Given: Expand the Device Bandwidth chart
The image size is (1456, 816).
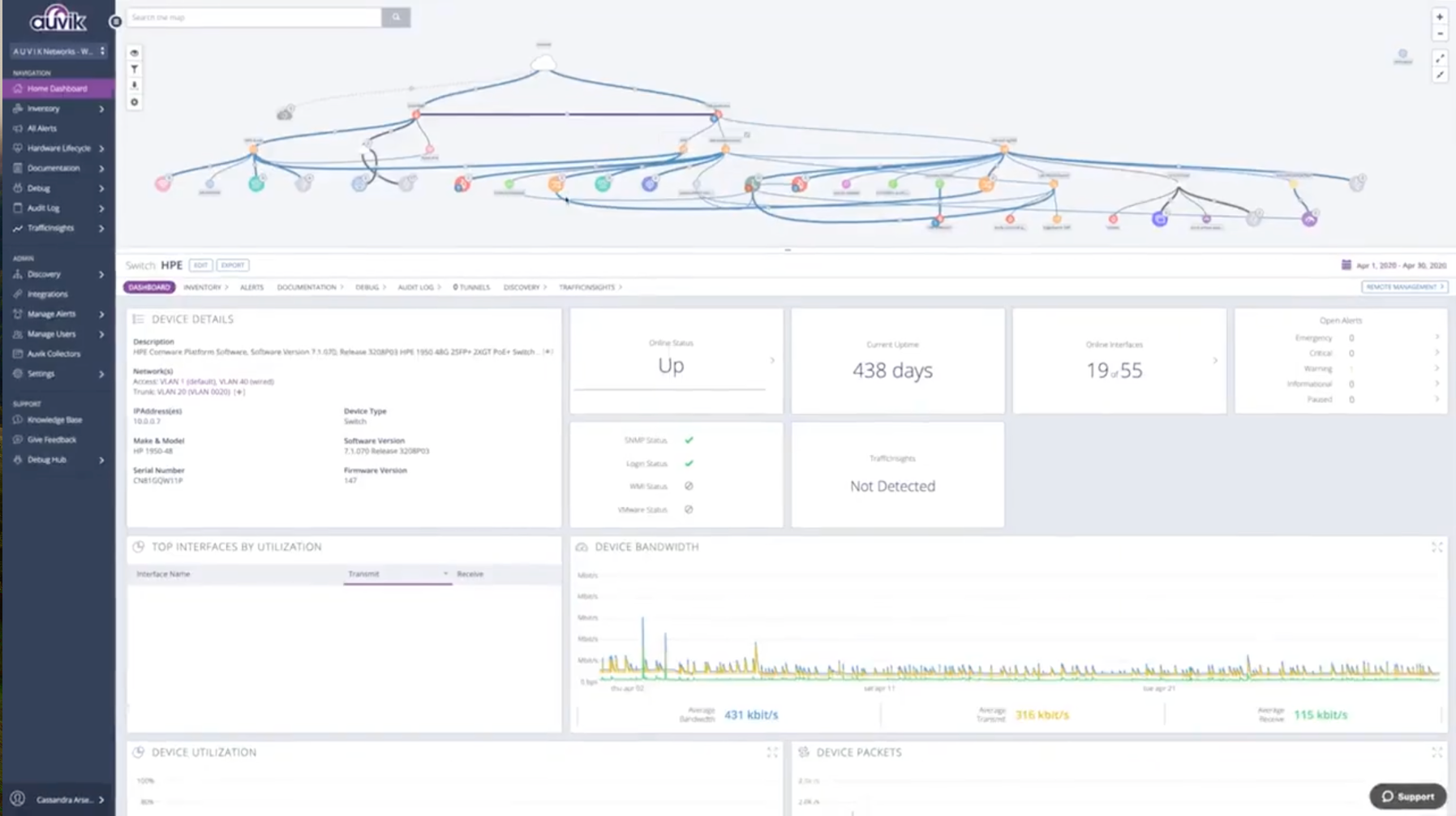Looking at the screenshot, I should pos(1437,548).
